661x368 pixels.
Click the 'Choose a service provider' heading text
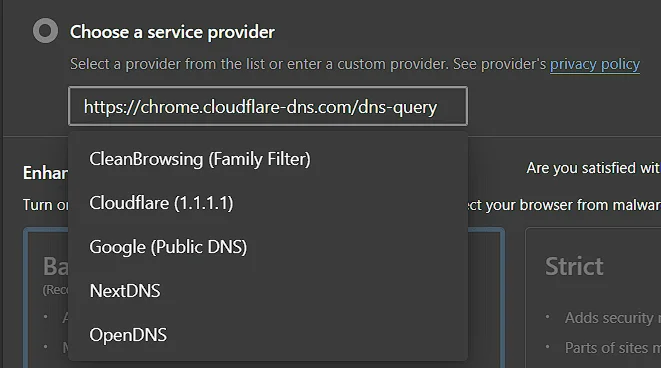172,32
